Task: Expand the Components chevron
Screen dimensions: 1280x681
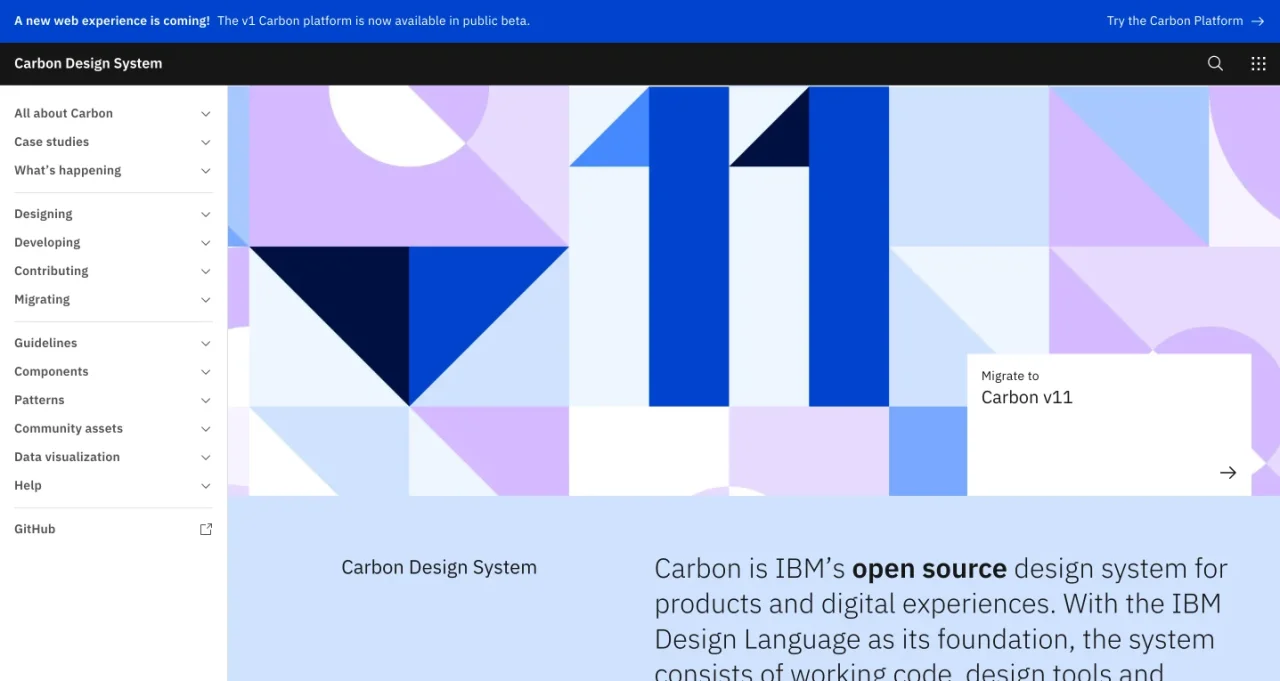Action: (206, 372)
